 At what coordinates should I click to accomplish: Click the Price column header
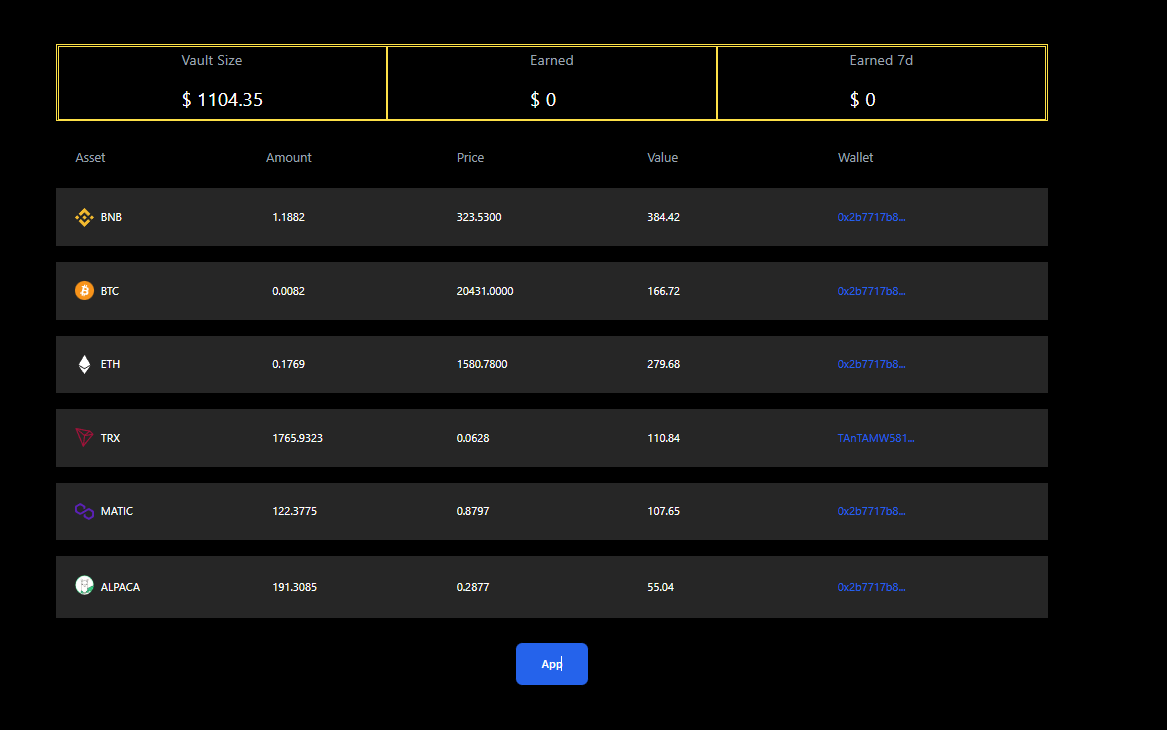[470, 158]
